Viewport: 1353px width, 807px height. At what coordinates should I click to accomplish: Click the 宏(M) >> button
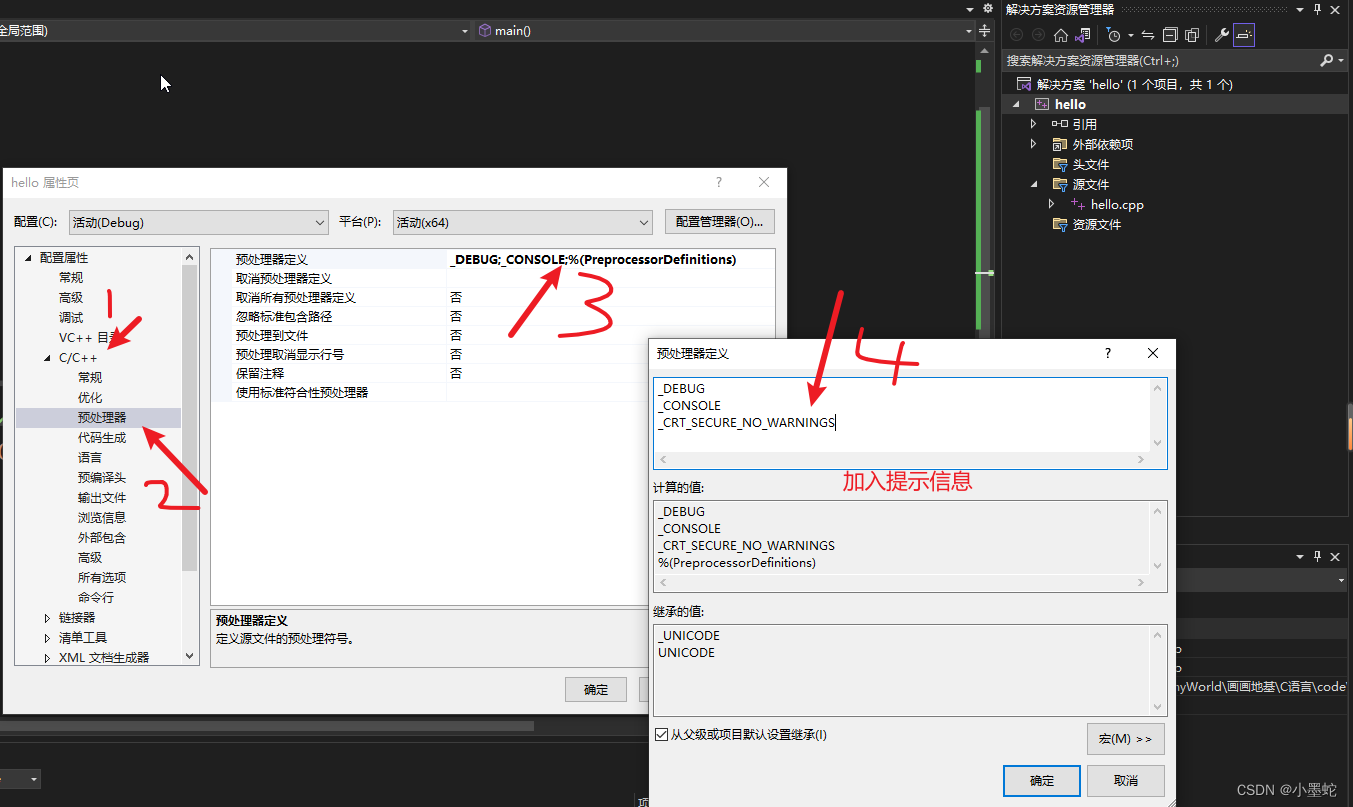[1125, 738]
